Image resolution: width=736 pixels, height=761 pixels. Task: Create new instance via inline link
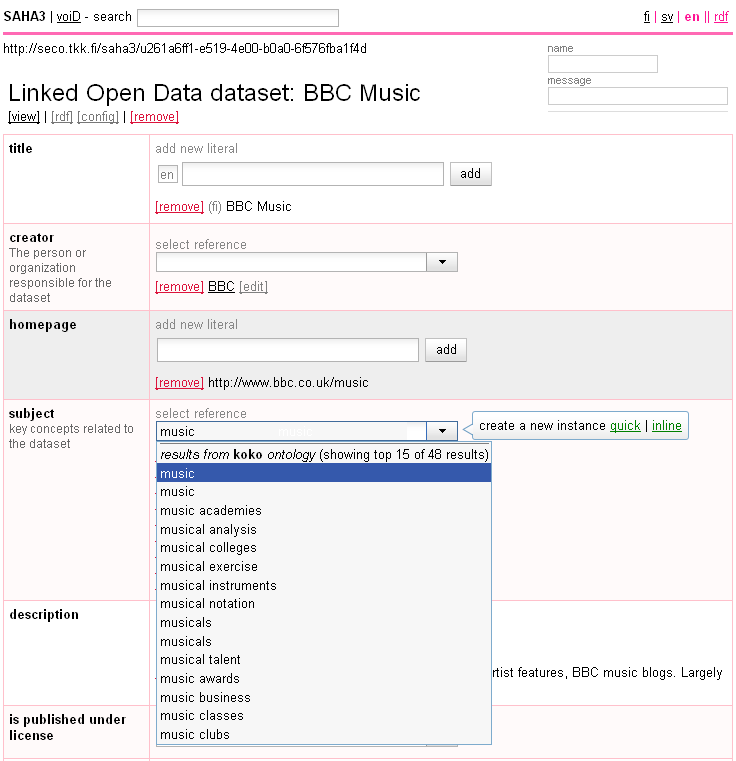click(667, 426)
